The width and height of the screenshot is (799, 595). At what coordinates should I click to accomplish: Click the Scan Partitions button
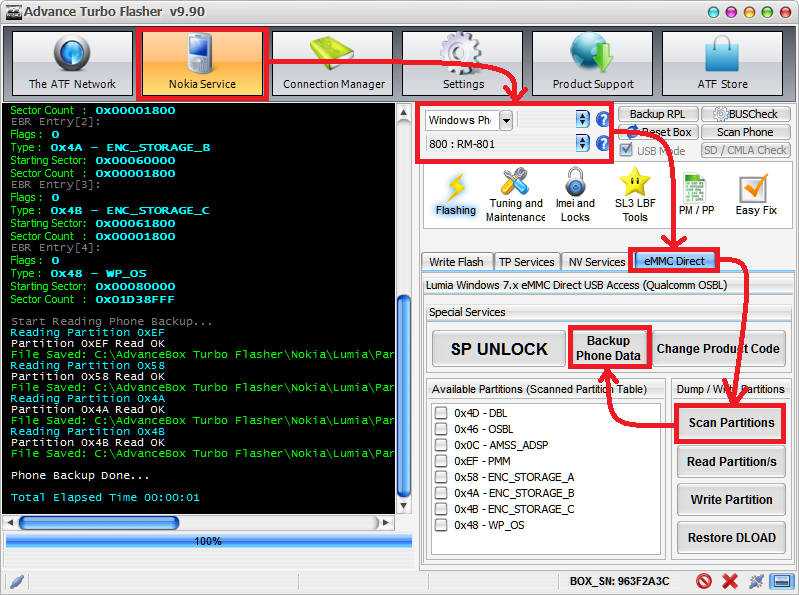pos(731,423)
